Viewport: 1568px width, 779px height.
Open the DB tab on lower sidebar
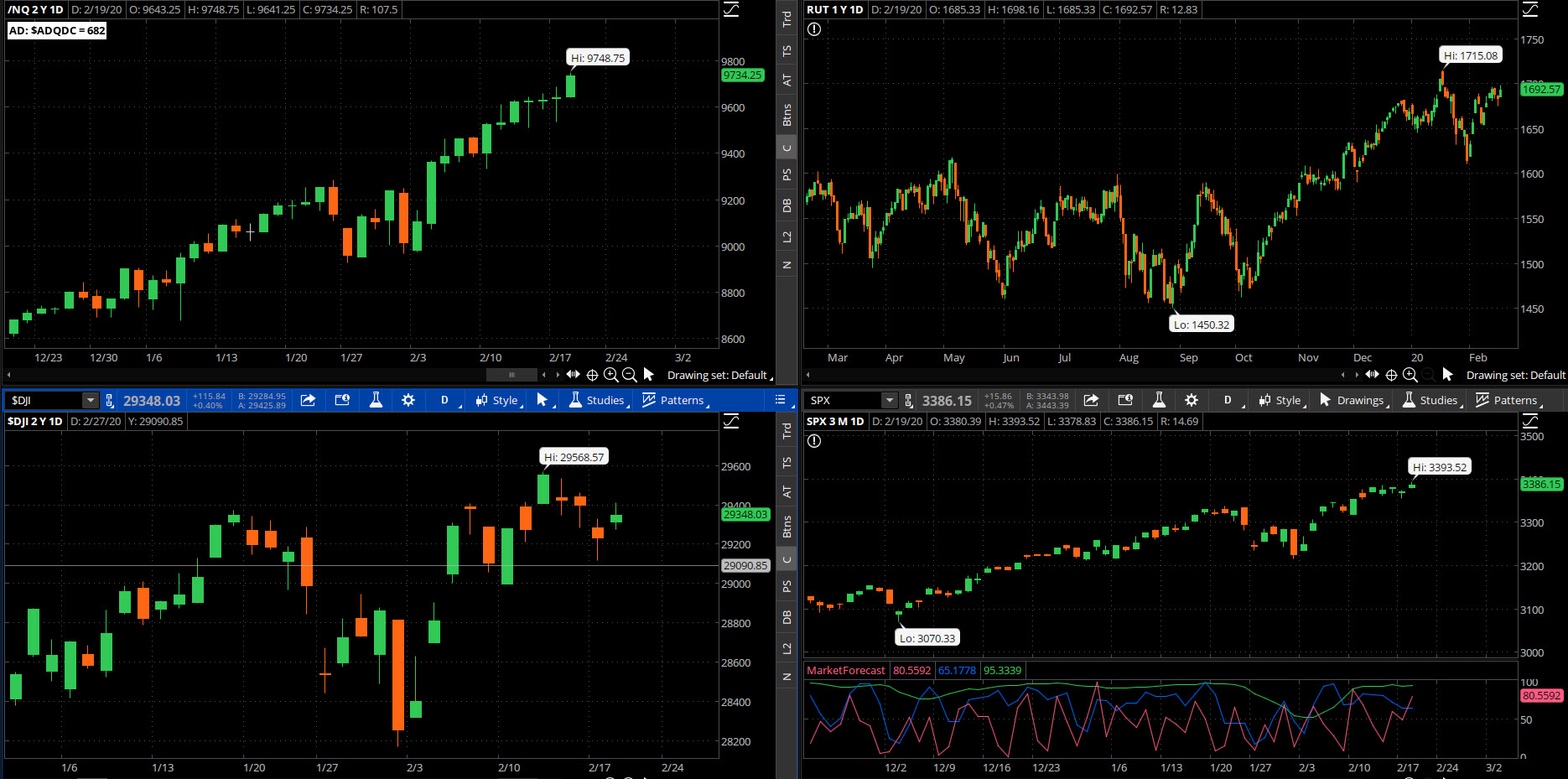pos(787,617)
